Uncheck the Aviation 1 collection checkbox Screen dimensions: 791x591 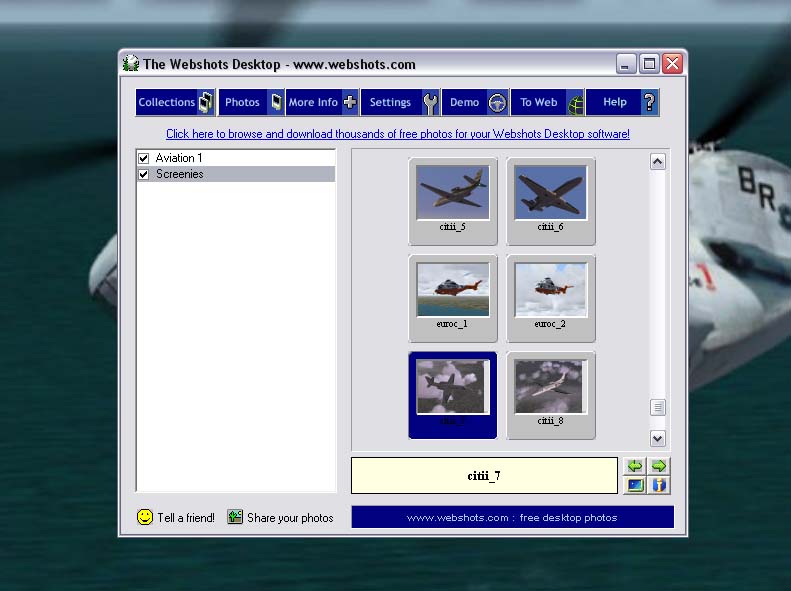click(x=144, y=158)
